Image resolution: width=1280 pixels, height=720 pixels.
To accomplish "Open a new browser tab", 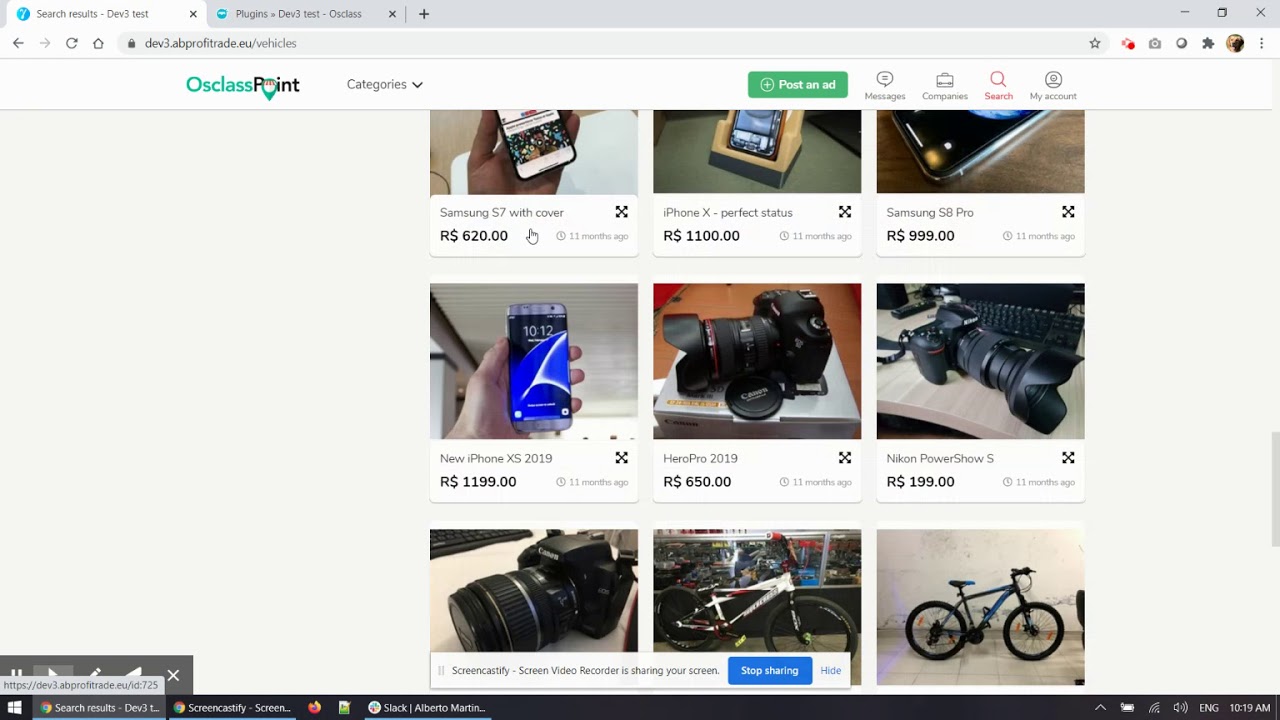I will pyautogui.click(x=424, y=14).
